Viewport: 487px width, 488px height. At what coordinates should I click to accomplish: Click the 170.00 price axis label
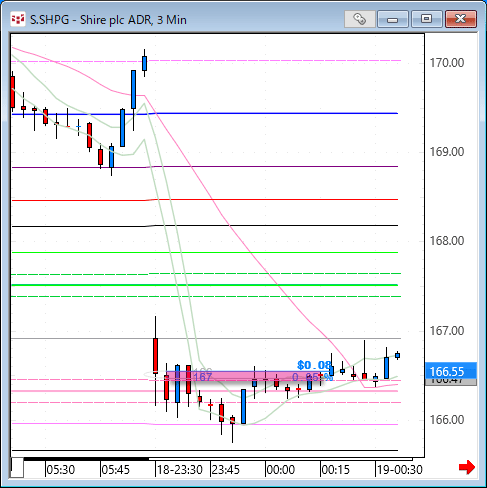point(447,63)
